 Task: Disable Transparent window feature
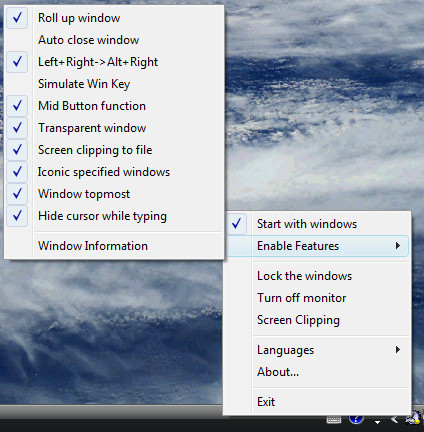[x=114, y=128]
